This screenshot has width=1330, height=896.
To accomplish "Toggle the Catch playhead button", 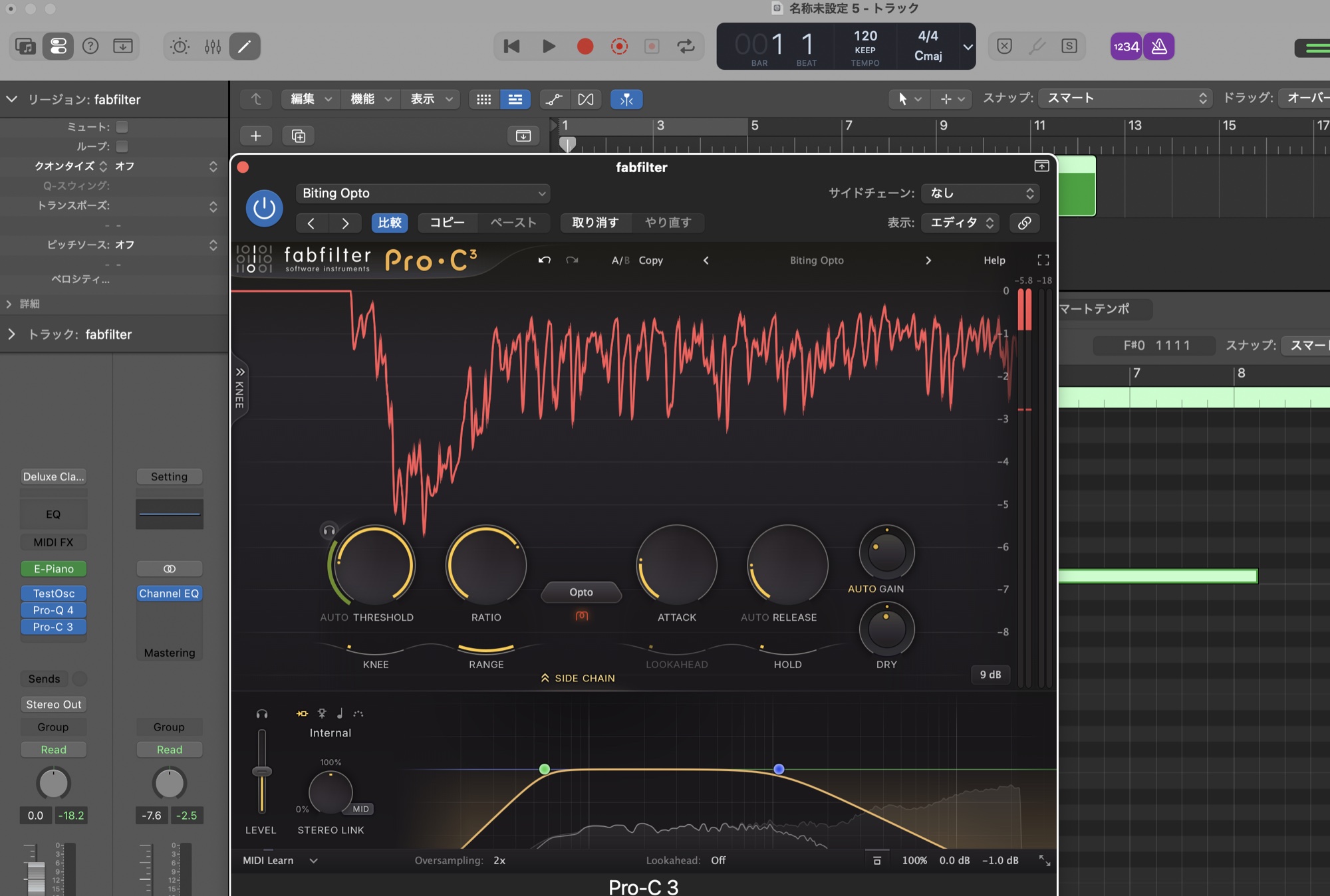I will click(x=626, y=99).
